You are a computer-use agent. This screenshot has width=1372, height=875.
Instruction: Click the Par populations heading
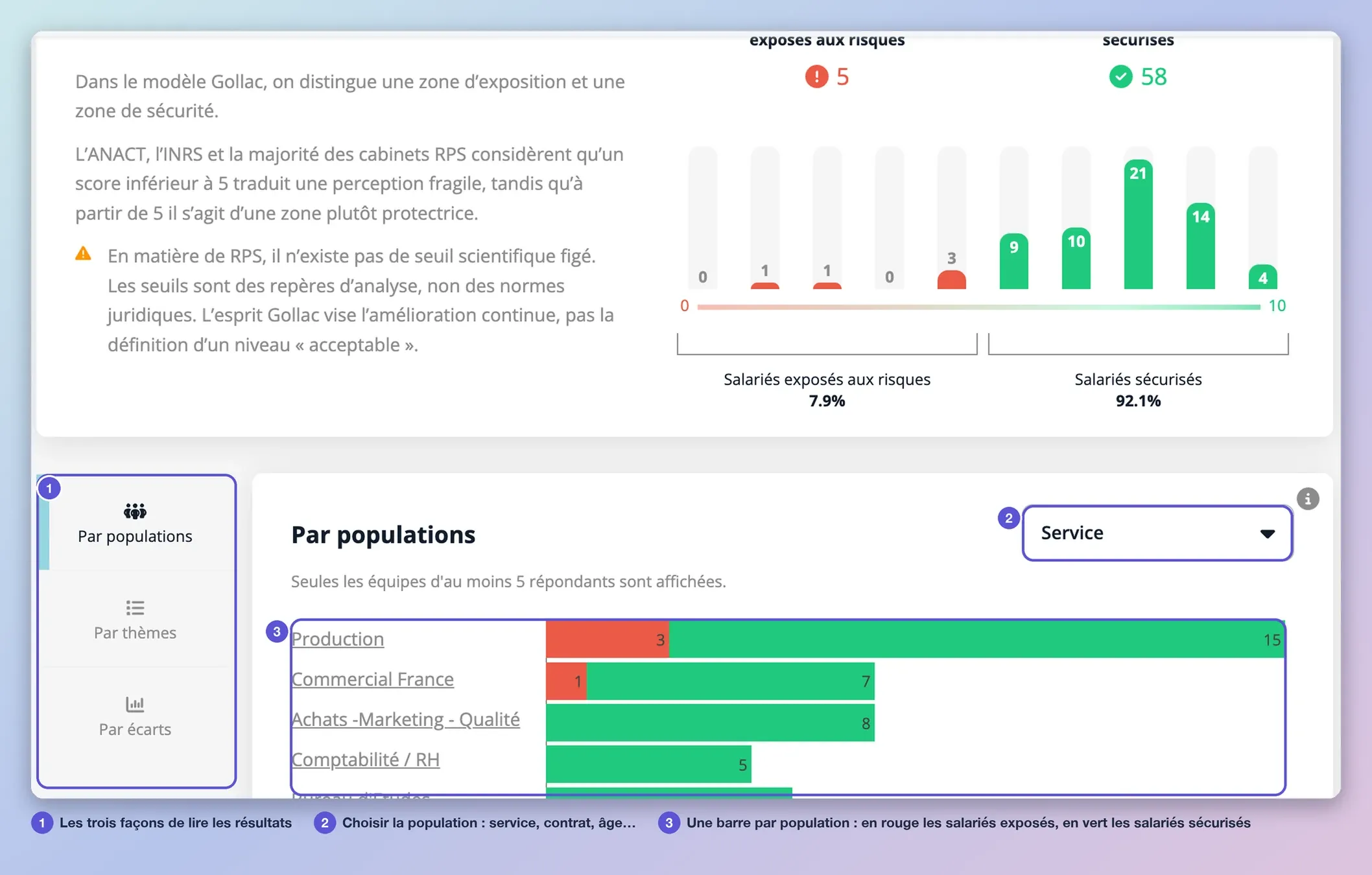click(x=383, y=535)
